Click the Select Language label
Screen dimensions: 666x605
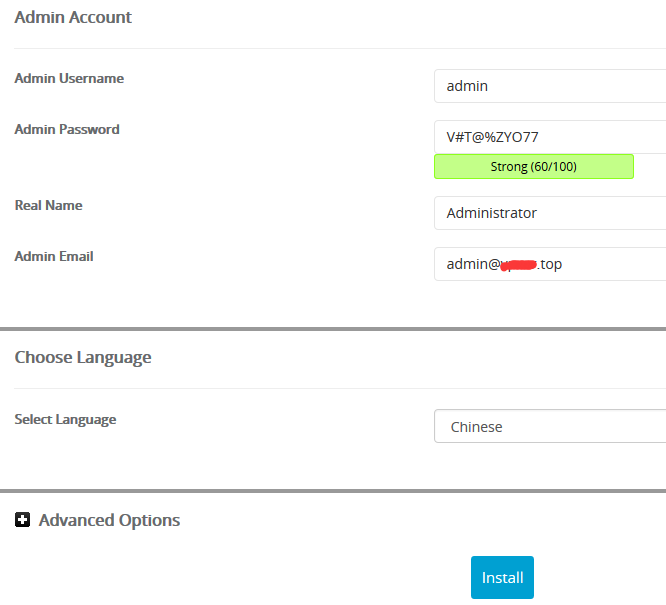(65, 419)
